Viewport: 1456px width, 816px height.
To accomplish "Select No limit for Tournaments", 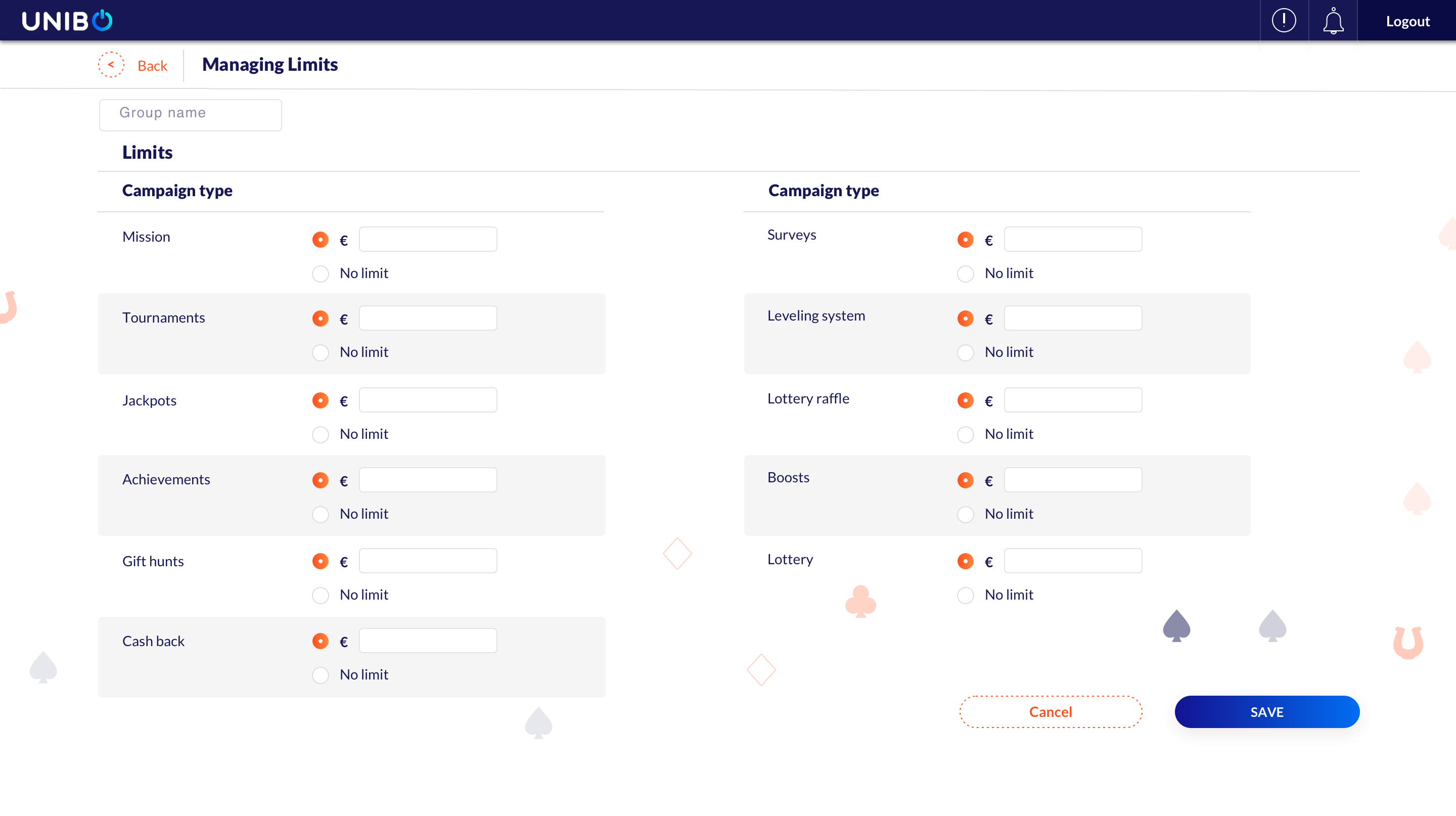I will click(321, 352).
